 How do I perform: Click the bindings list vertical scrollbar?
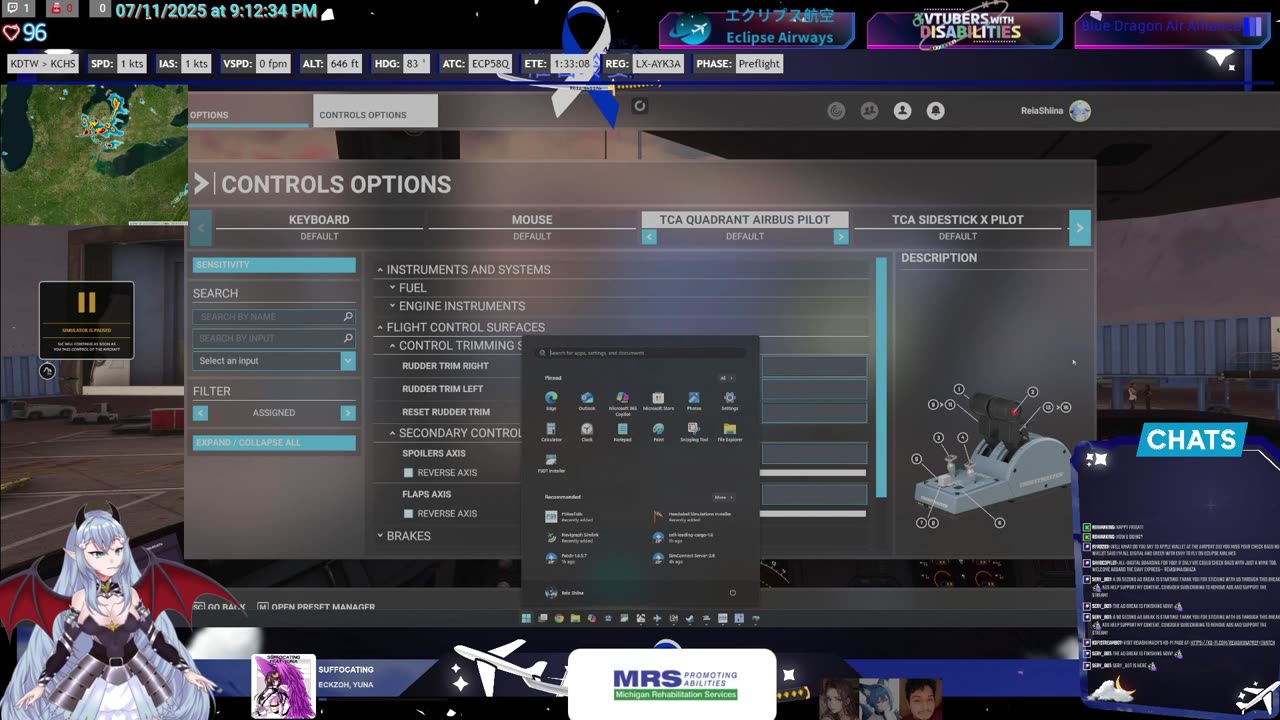pyautogui.click(x=881, y=377)
